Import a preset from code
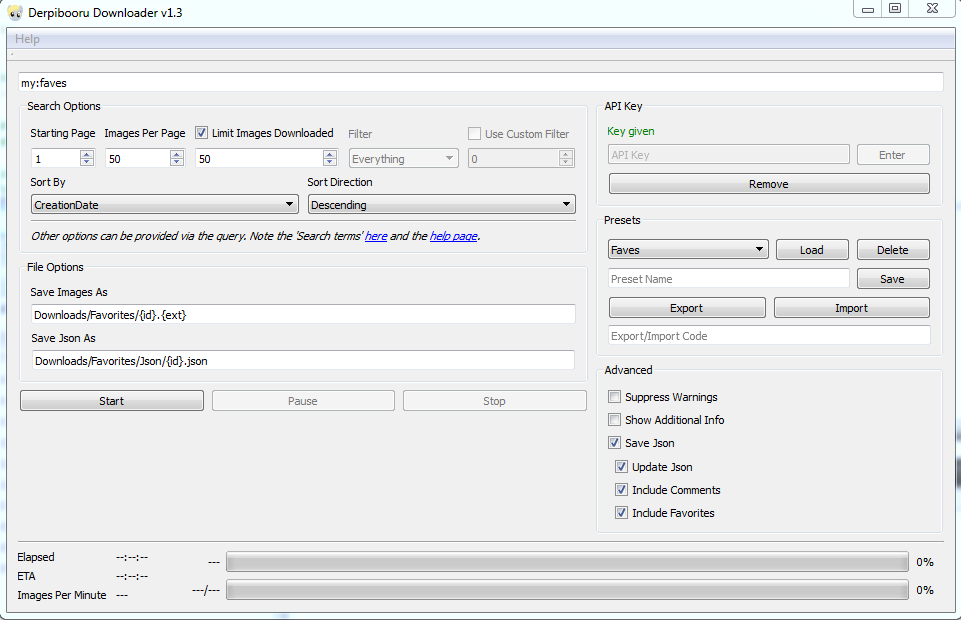Viewport: 961px width, 620px height. 851,308
